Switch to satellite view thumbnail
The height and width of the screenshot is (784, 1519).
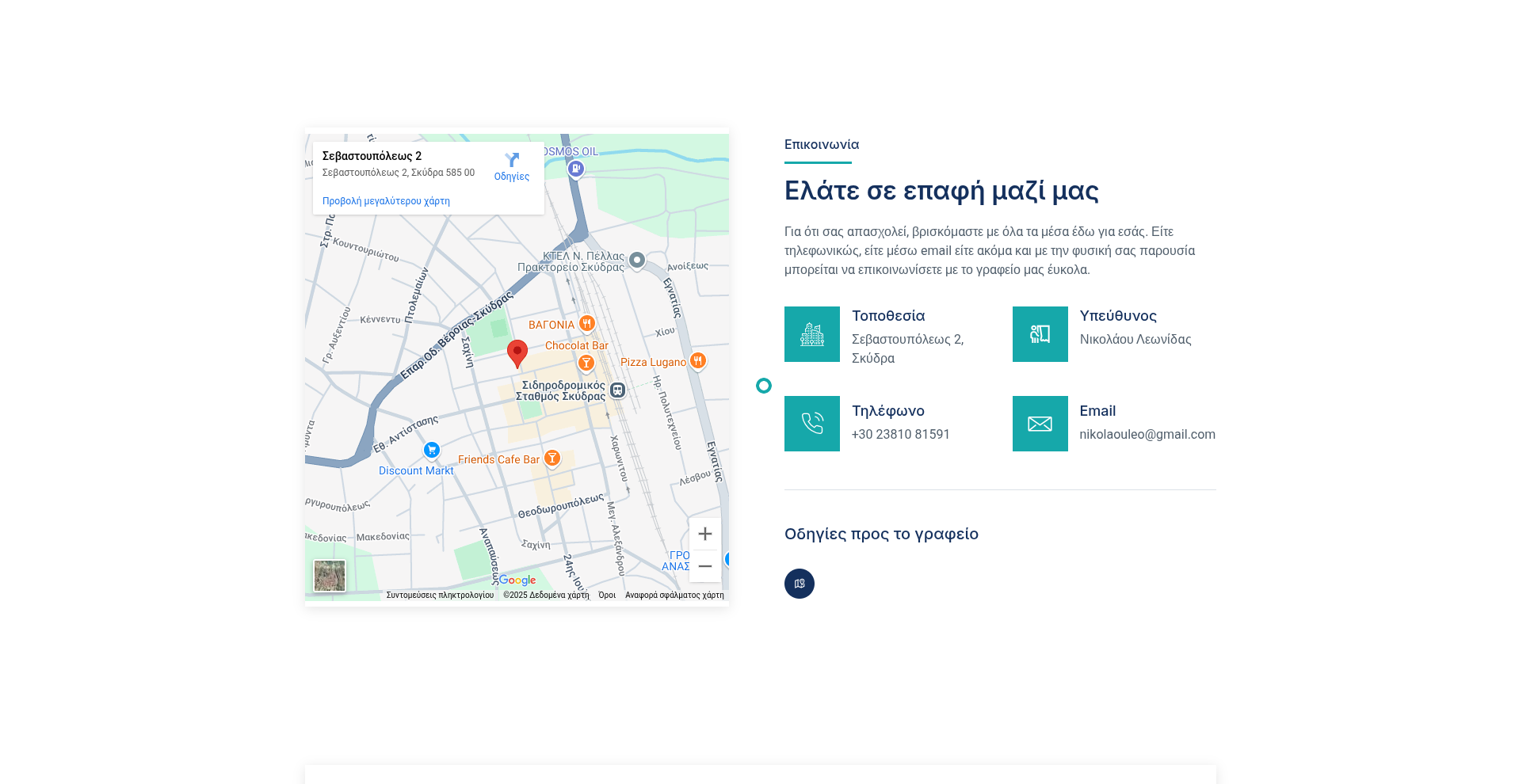tap(330, 576)
